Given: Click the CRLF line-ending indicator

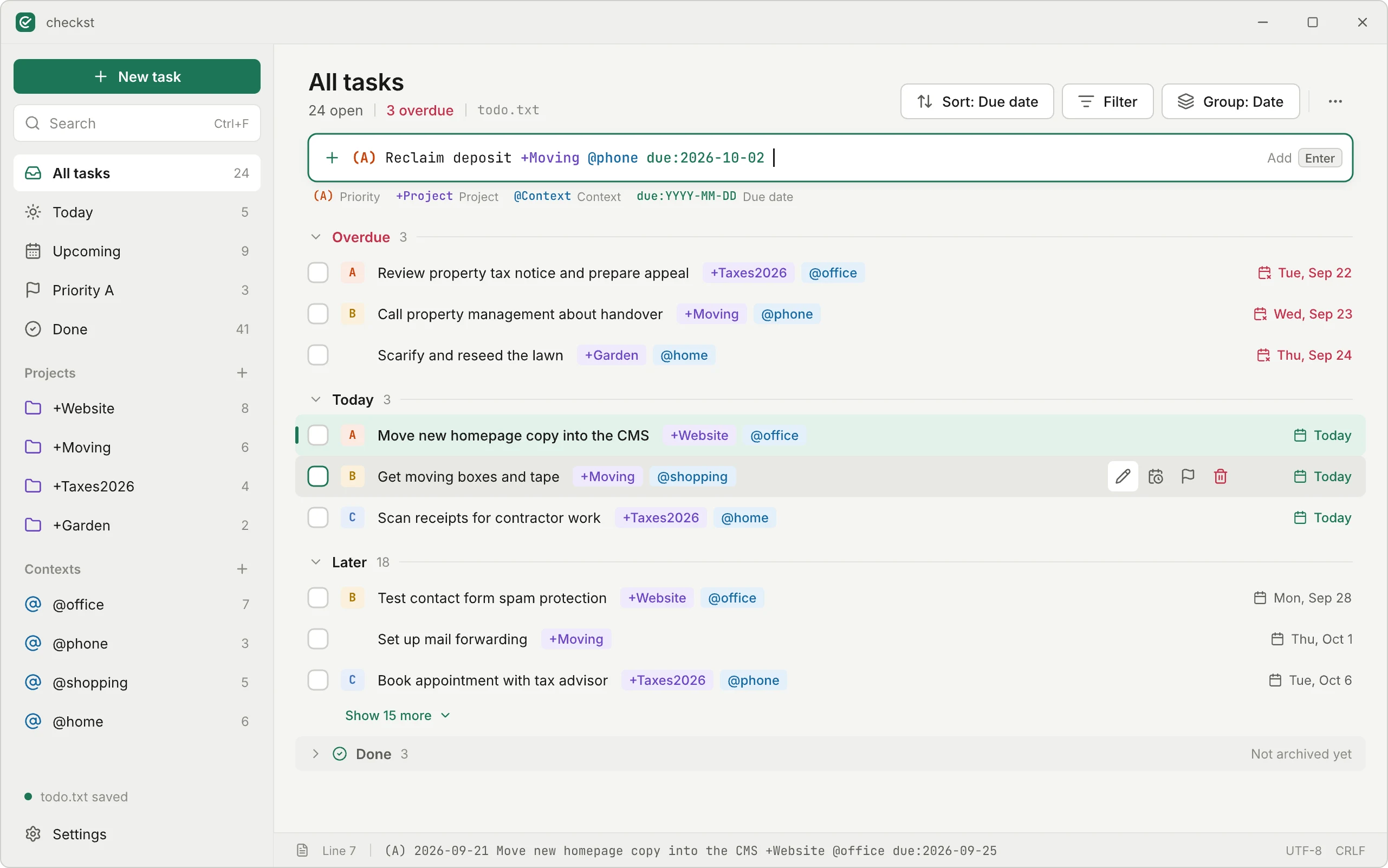Looking at the screenshot, I should click(x=1350, y=850).
